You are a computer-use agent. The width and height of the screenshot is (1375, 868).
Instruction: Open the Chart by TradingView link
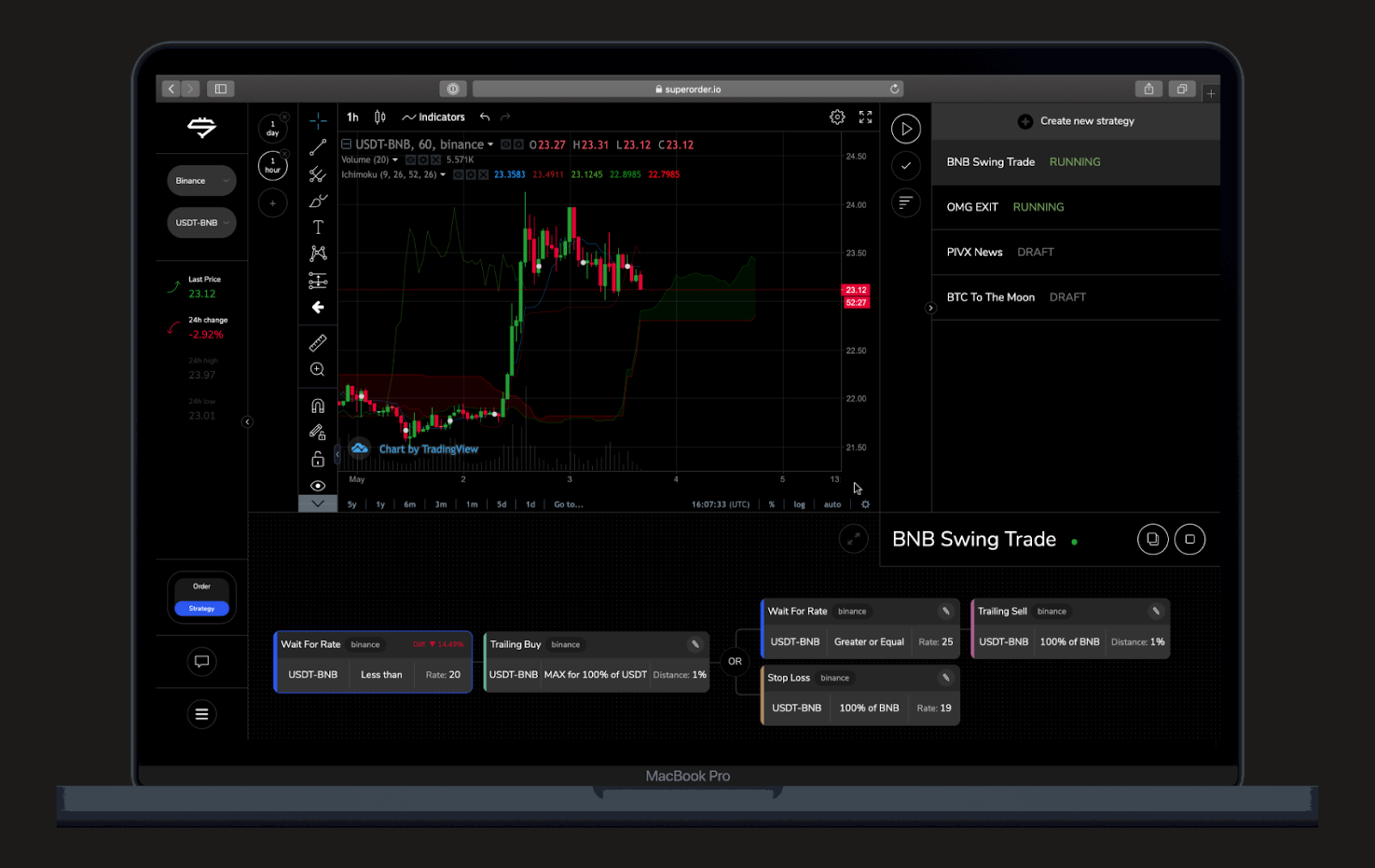(428, 449)
